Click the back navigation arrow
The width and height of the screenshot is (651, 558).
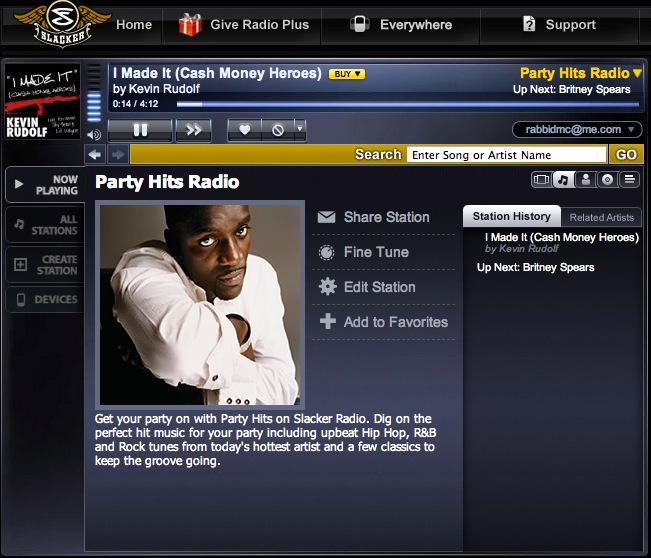pyautogui.click(x=95, y=155)
